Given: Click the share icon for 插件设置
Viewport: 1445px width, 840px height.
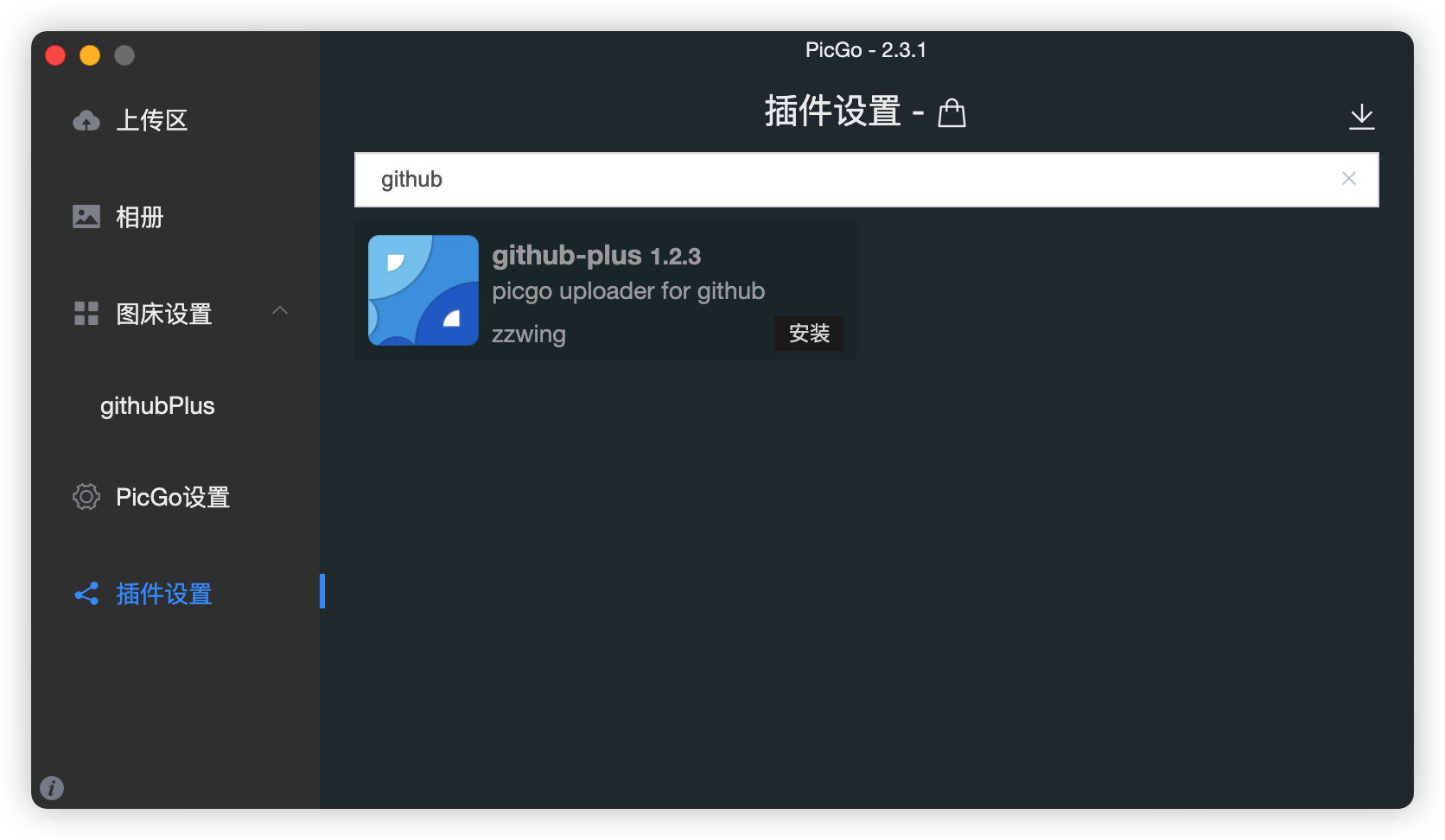Looking at the screenshot, I should pyautogui.click(x=86, y=594).
